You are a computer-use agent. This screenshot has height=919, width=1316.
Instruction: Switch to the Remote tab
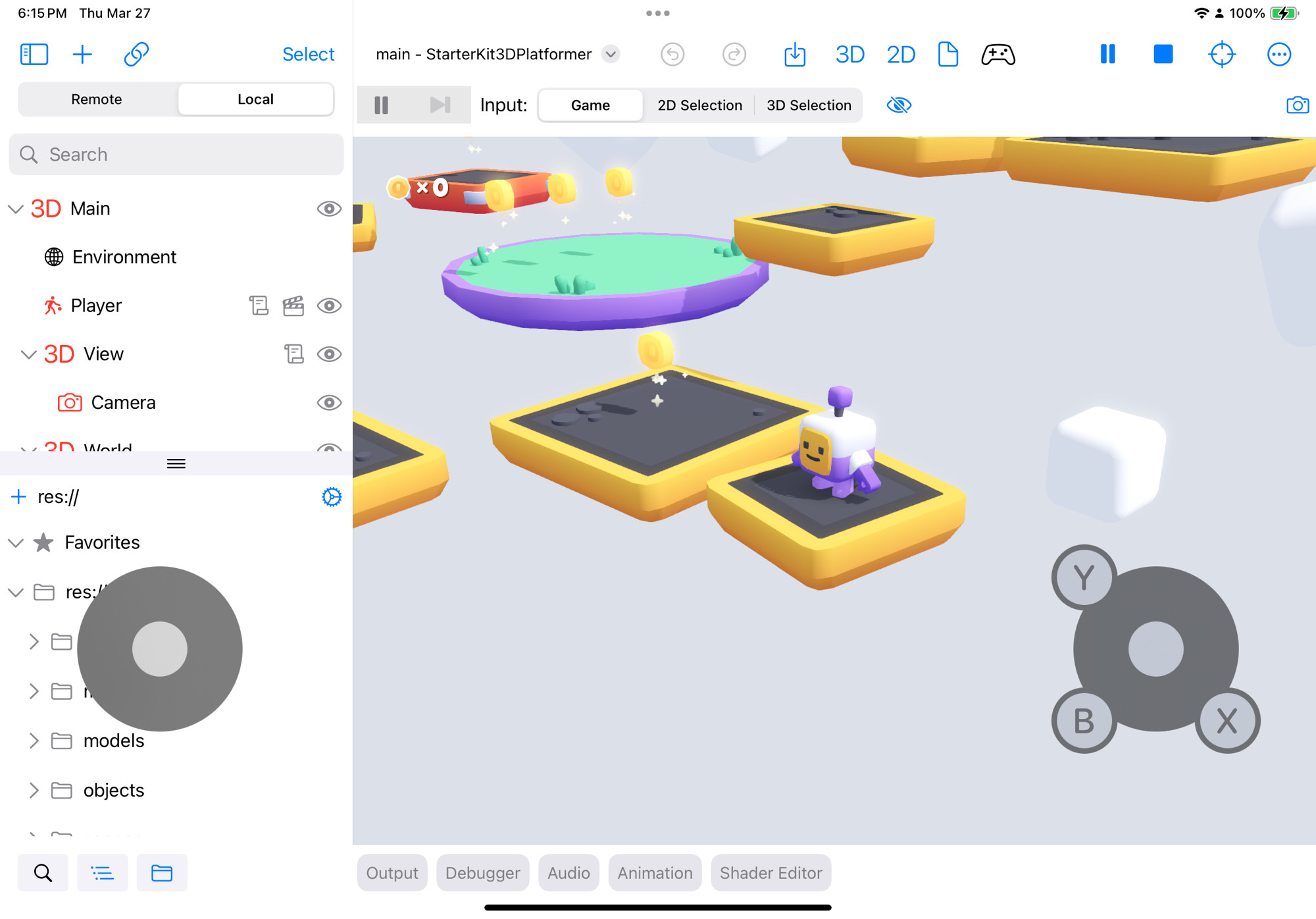pos(97,99)
